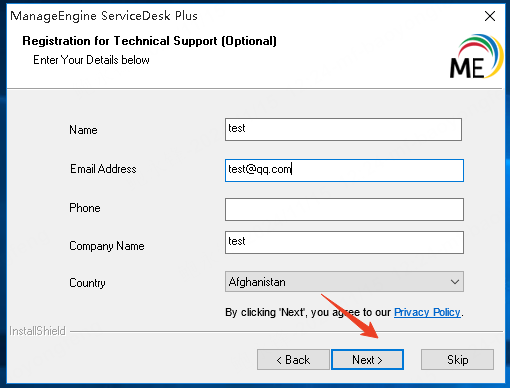
Task: Click the 'Registration for Technical Support (Optional)' heading
Action: click(x=149, y=41)
